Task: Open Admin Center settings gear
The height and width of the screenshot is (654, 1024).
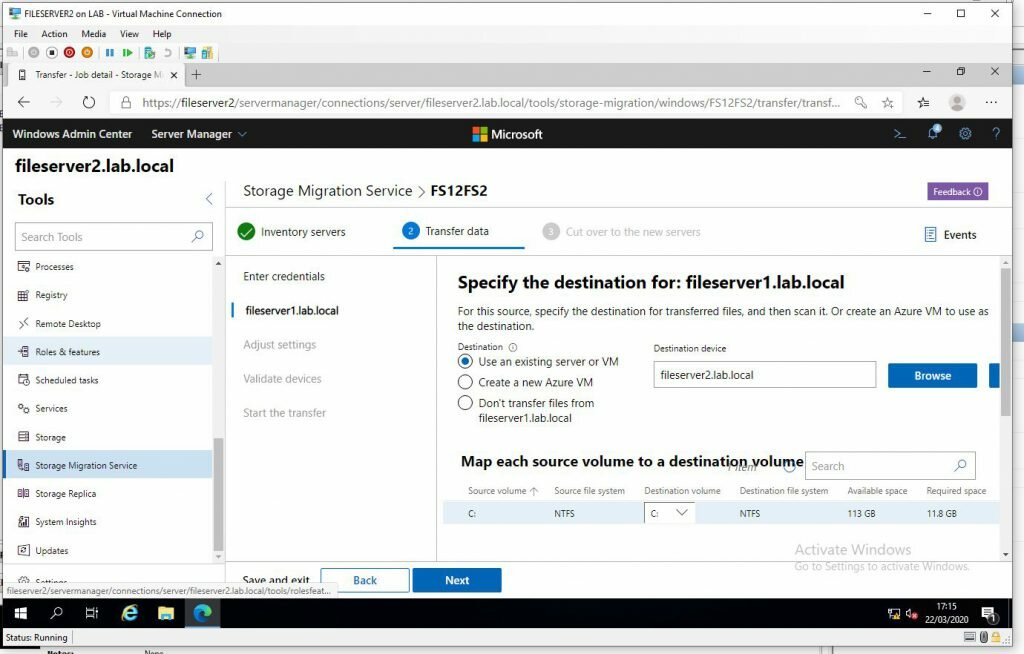Action: tap(965, 134)
